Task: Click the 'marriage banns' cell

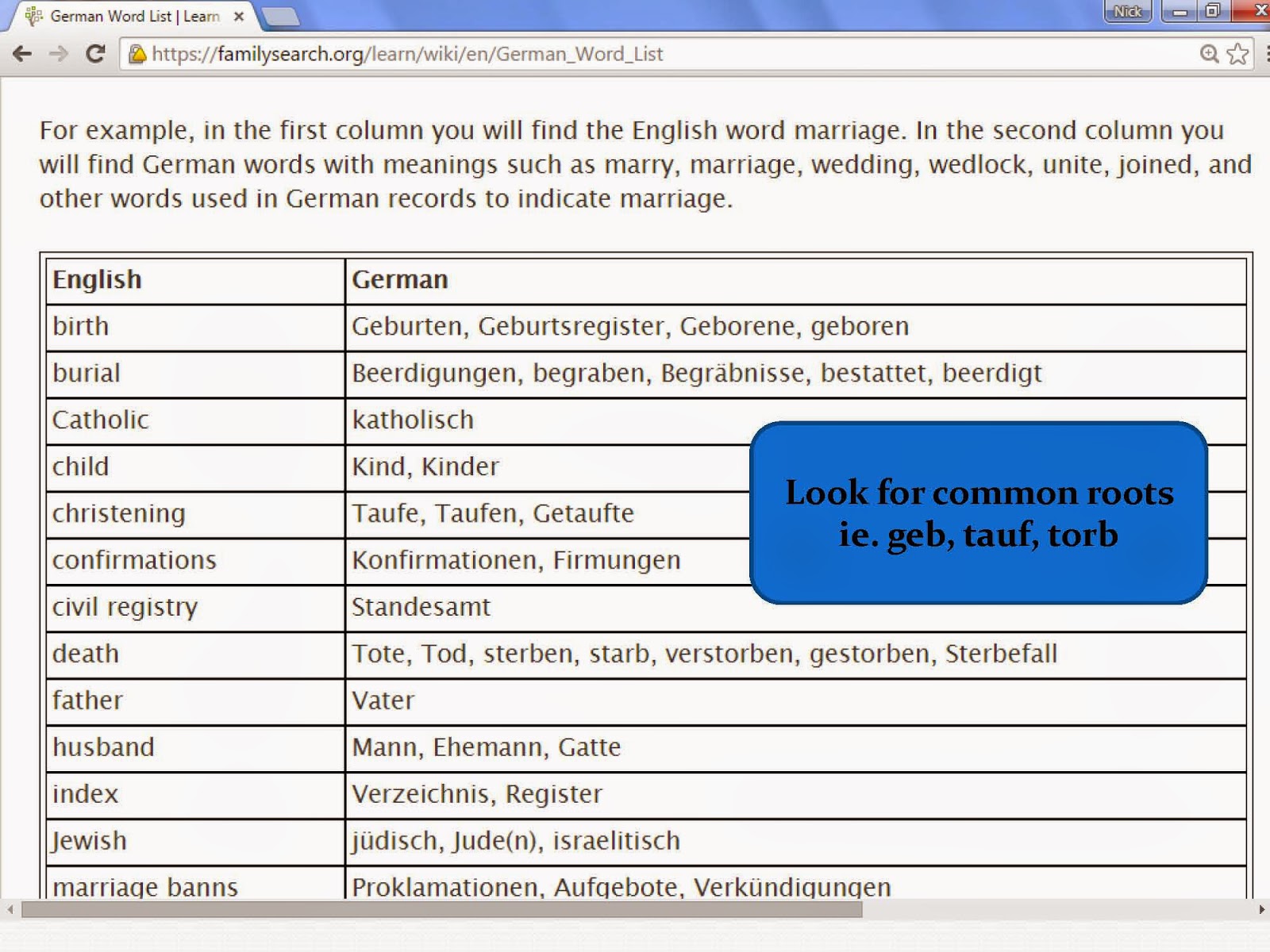Action: pyautogui.click(x=195, y=884)
